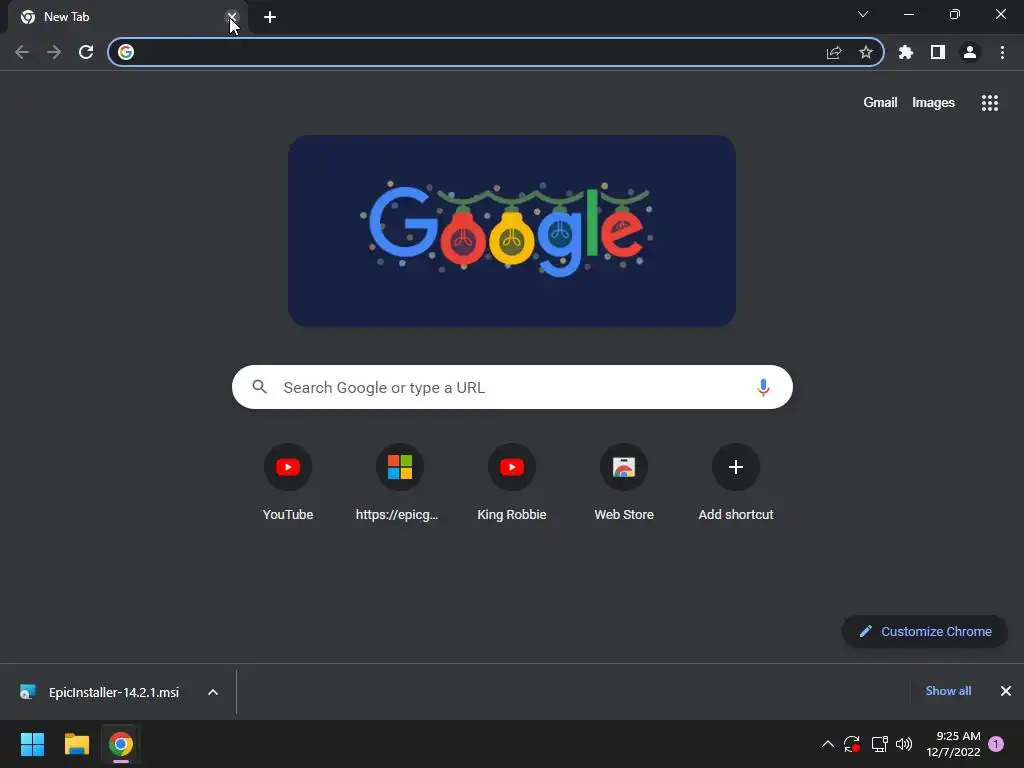This screenshot has height=768, width=1024.
Task: Go back with the back arrow
Action: (22, 52)
